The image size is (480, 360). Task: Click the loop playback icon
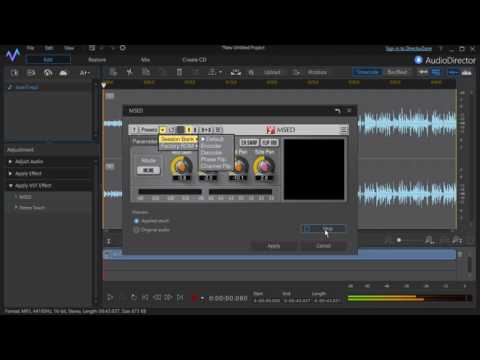[x=134, y=298]
